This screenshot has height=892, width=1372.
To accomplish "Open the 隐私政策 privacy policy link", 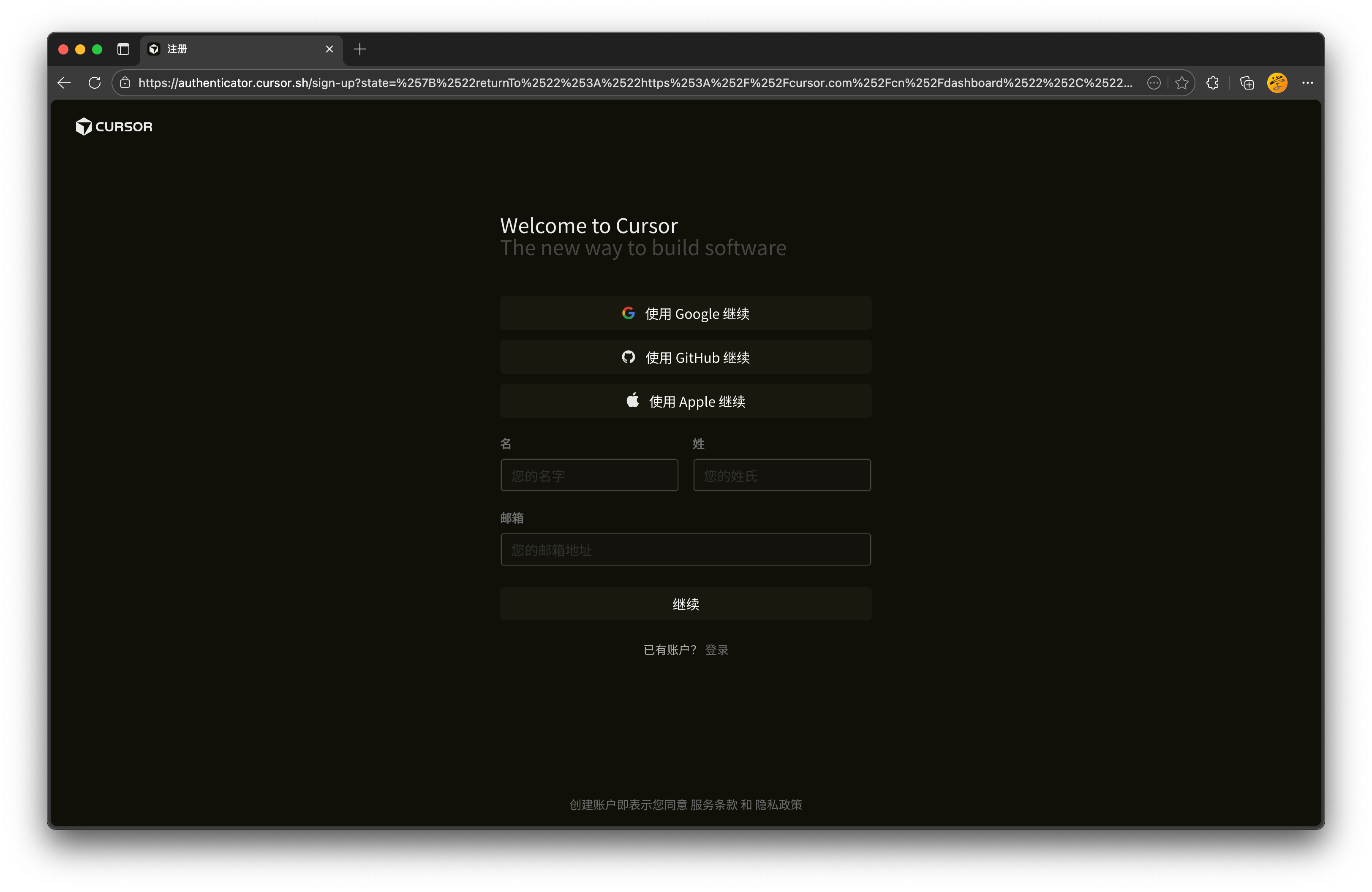I will point(778,805).
